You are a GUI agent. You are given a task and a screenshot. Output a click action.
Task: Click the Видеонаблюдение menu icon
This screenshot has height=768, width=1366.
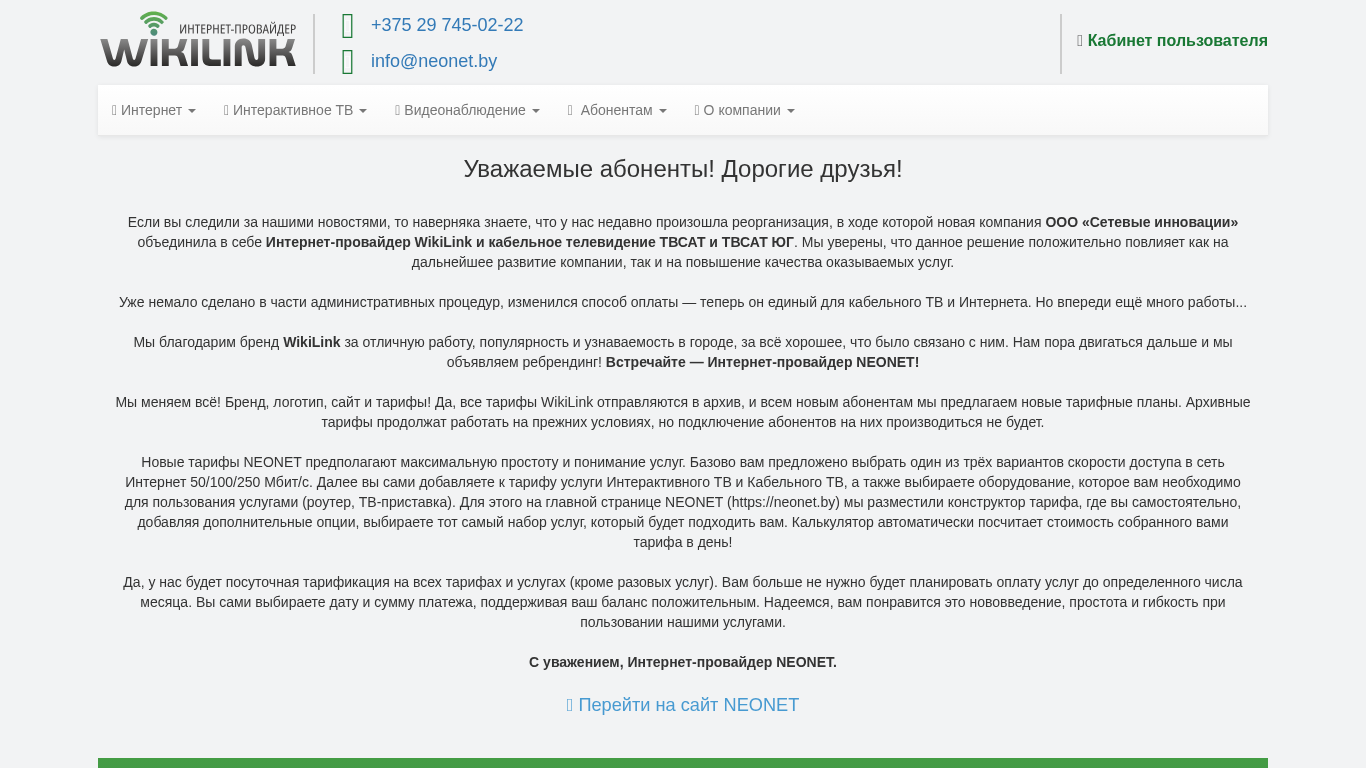pos(397,110)
